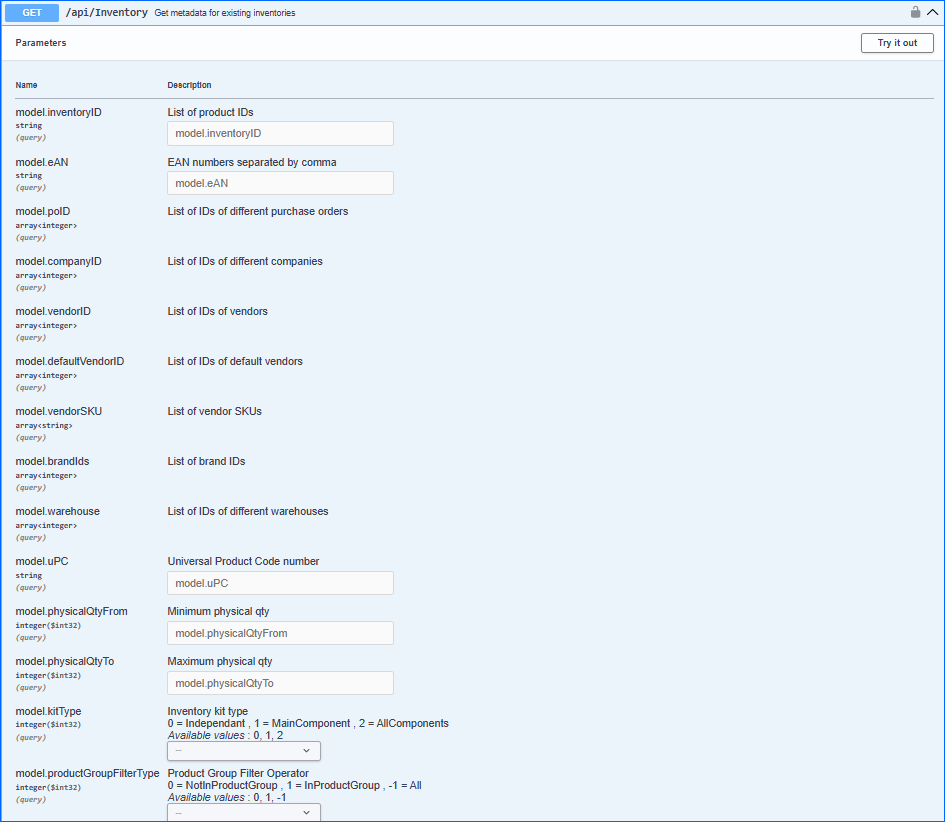The image size is (945, 822).
Task: Click the /api/Inventory endpoint path
Action: coord(106,13)
